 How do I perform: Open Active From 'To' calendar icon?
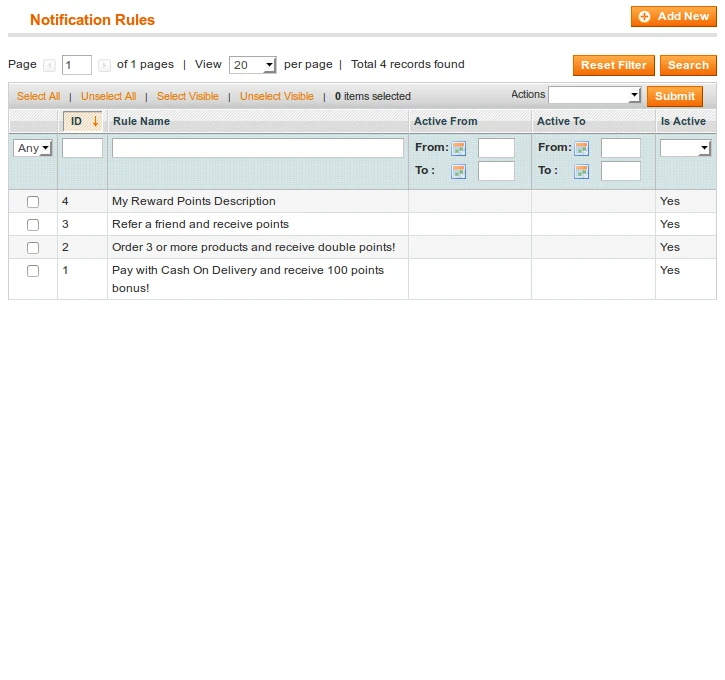[x=459, y=171]
